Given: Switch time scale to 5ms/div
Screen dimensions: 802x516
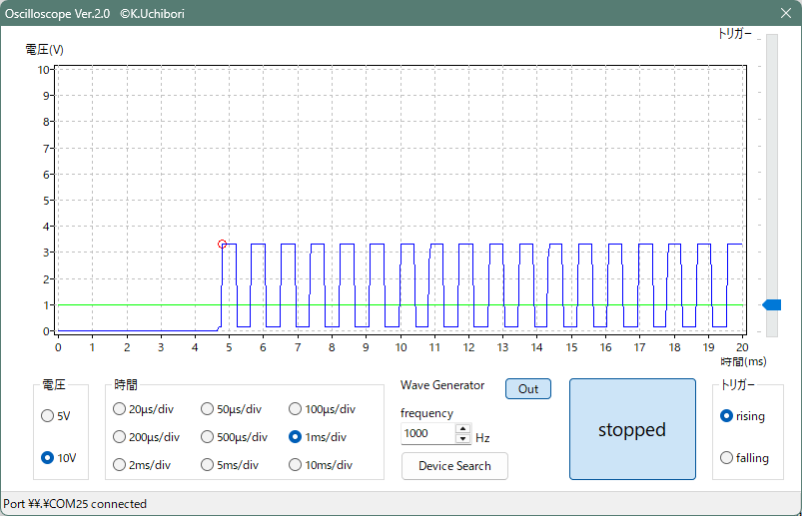Looking at the screenshot, I should pos(207,464).
